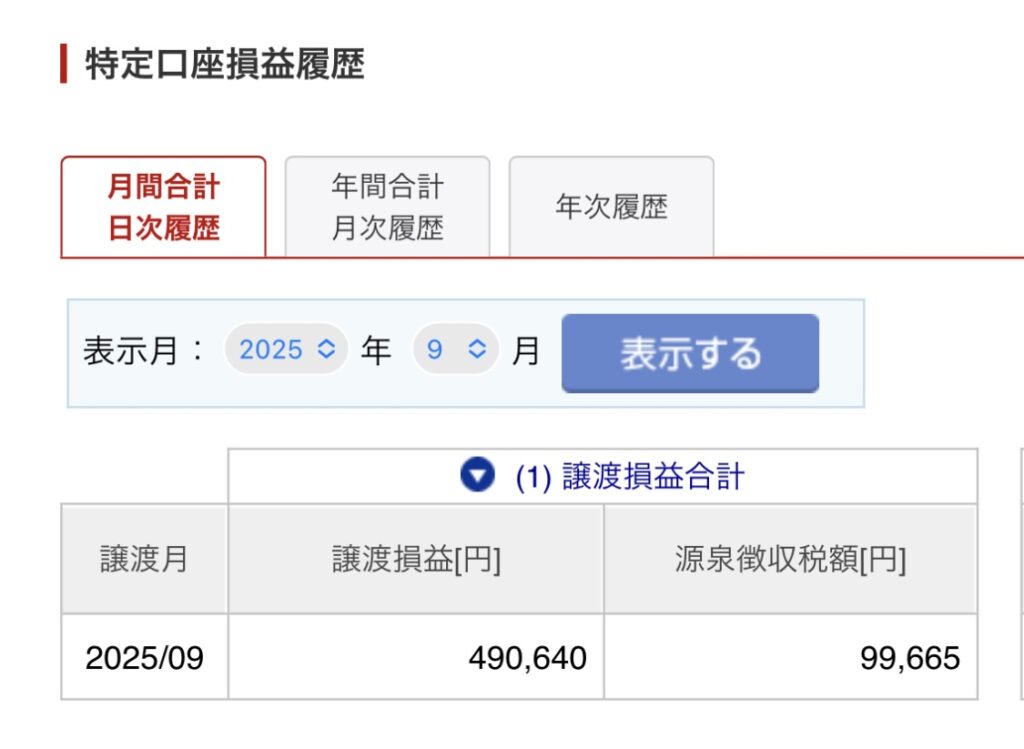Select the 2025/09 row cell
Screen dimensions: 1024x749
tap(144, 657)
